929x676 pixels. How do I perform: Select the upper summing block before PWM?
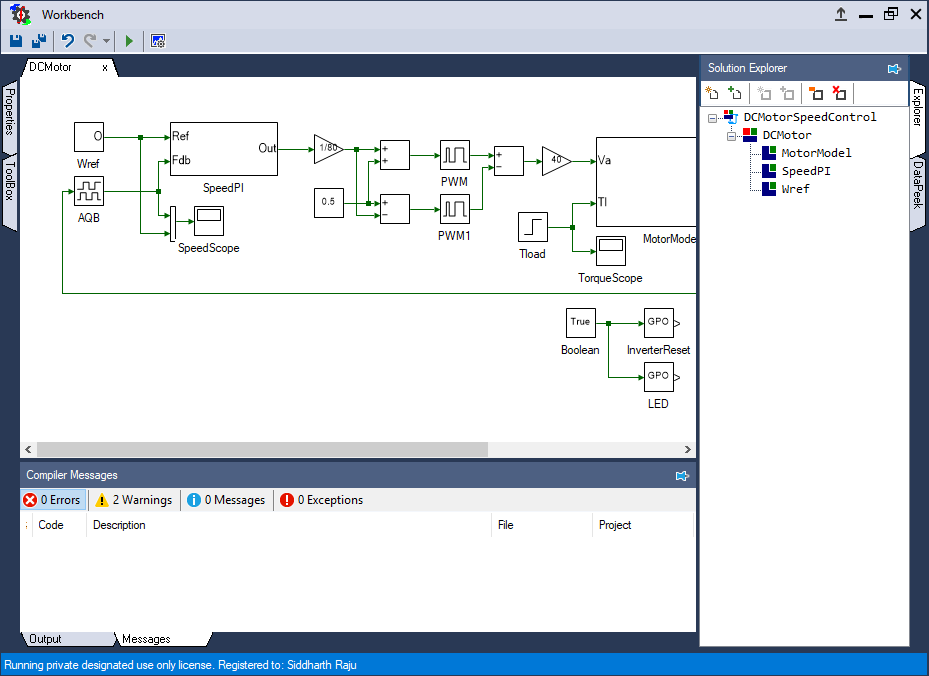tap(395, 155)
